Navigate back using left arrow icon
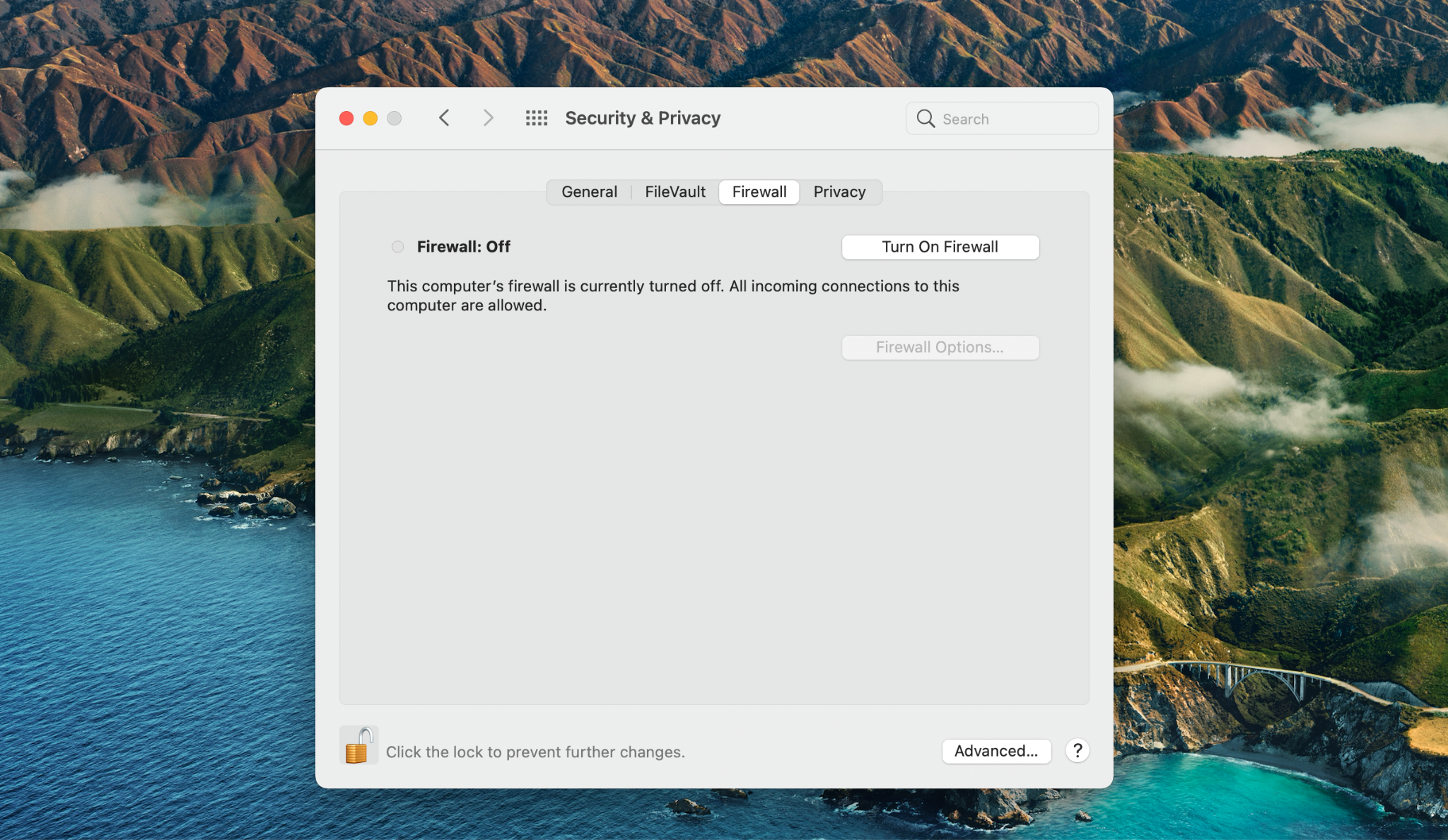The image size is (1448, 840). [443, 118]
